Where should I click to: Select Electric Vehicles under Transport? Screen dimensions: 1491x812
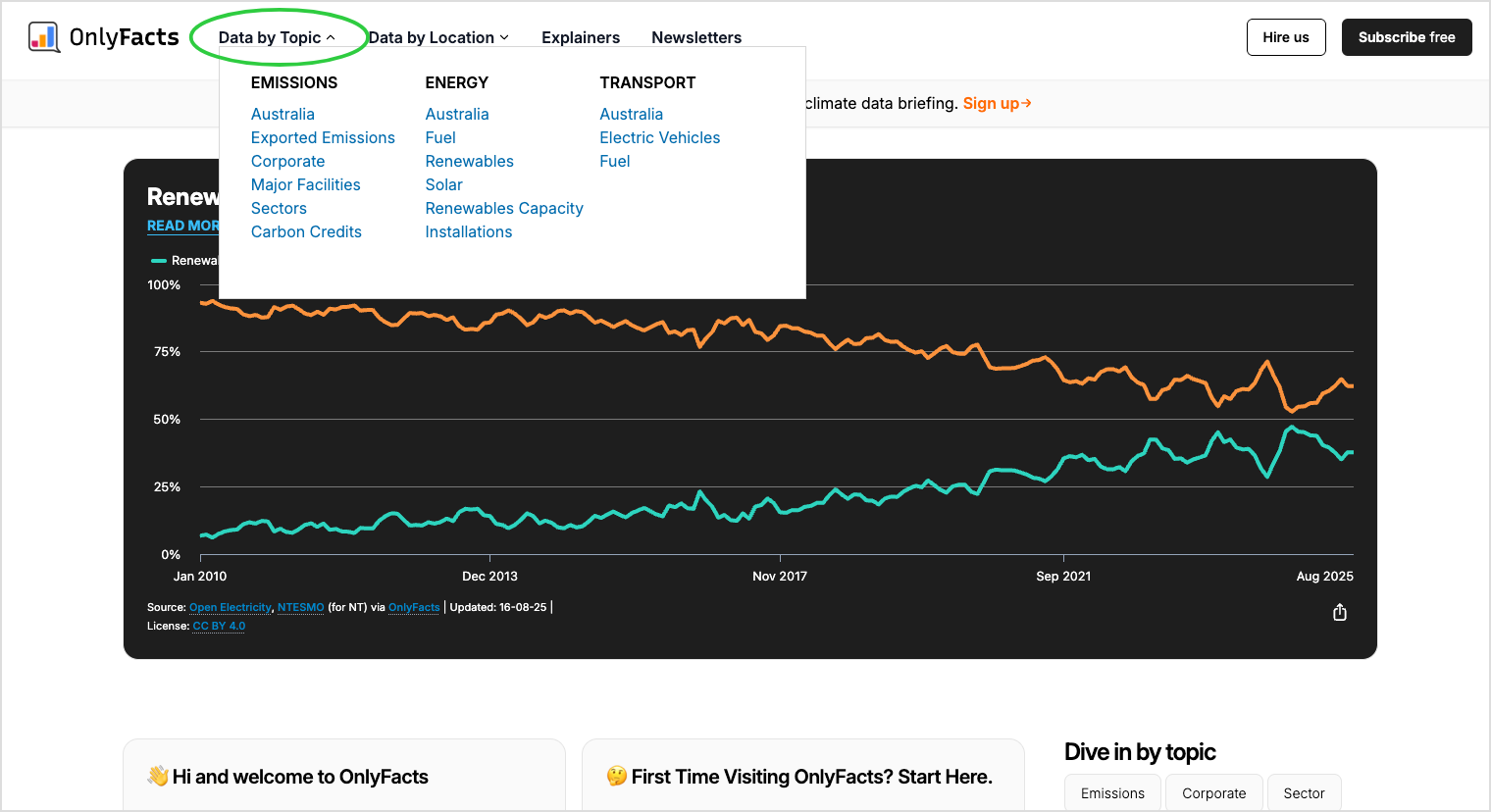click(x=660, y=137)
